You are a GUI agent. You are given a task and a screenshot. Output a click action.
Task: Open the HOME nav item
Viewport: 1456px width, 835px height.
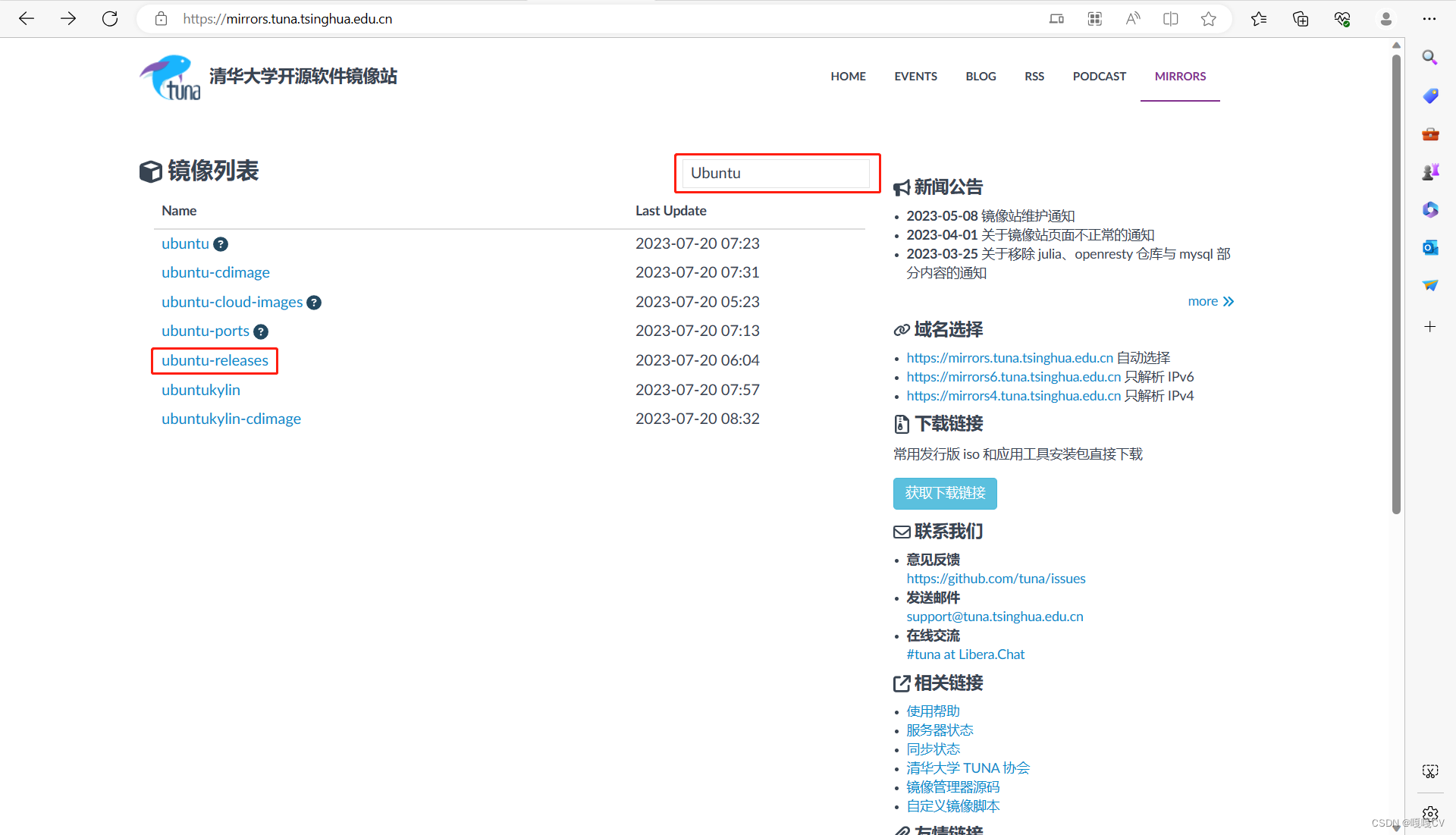pos(848,76)
